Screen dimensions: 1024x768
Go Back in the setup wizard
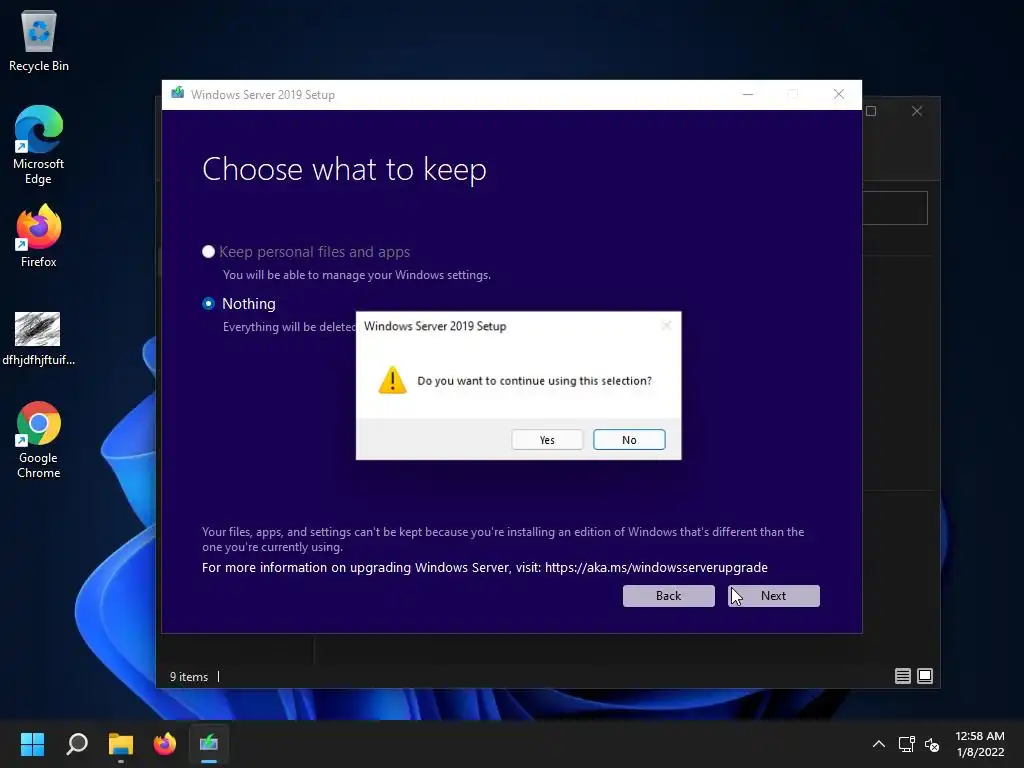(668, 596)
